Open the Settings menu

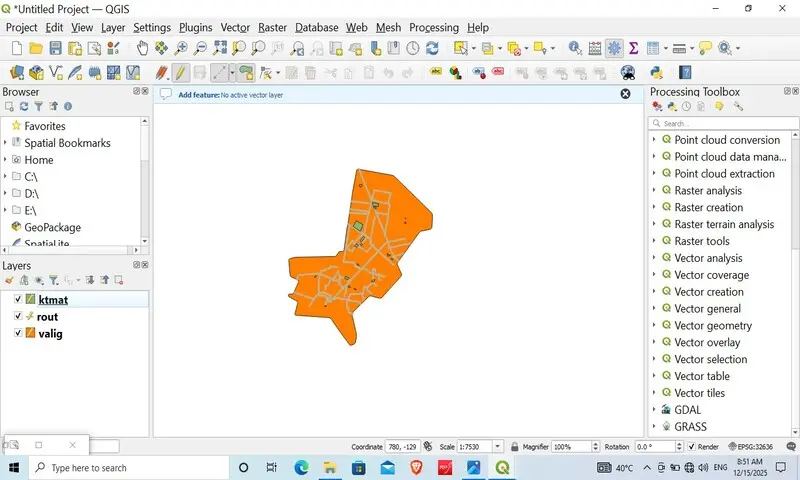pos(152,28)
